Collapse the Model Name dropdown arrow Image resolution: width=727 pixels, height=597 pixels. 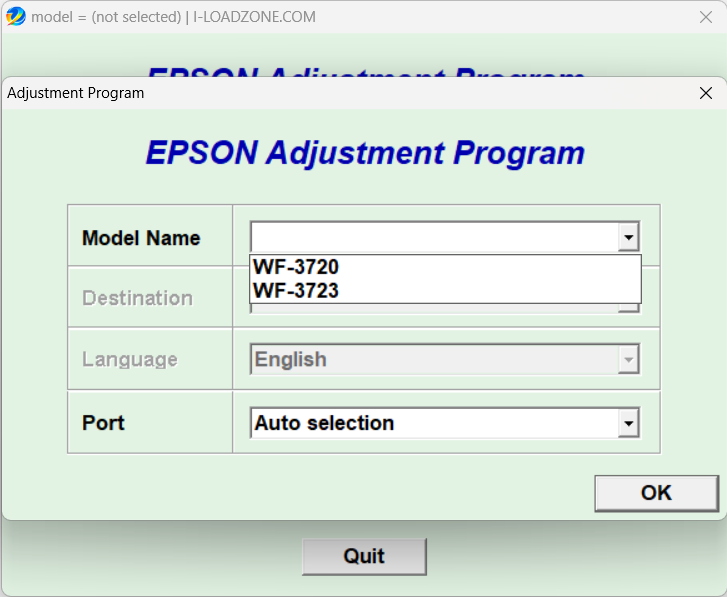(x=628, y=237)
